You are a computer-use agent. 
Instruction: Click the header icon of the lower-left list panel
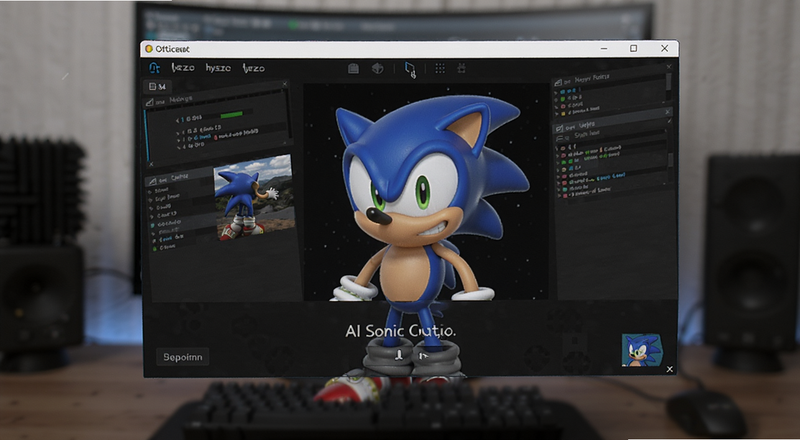151,181
